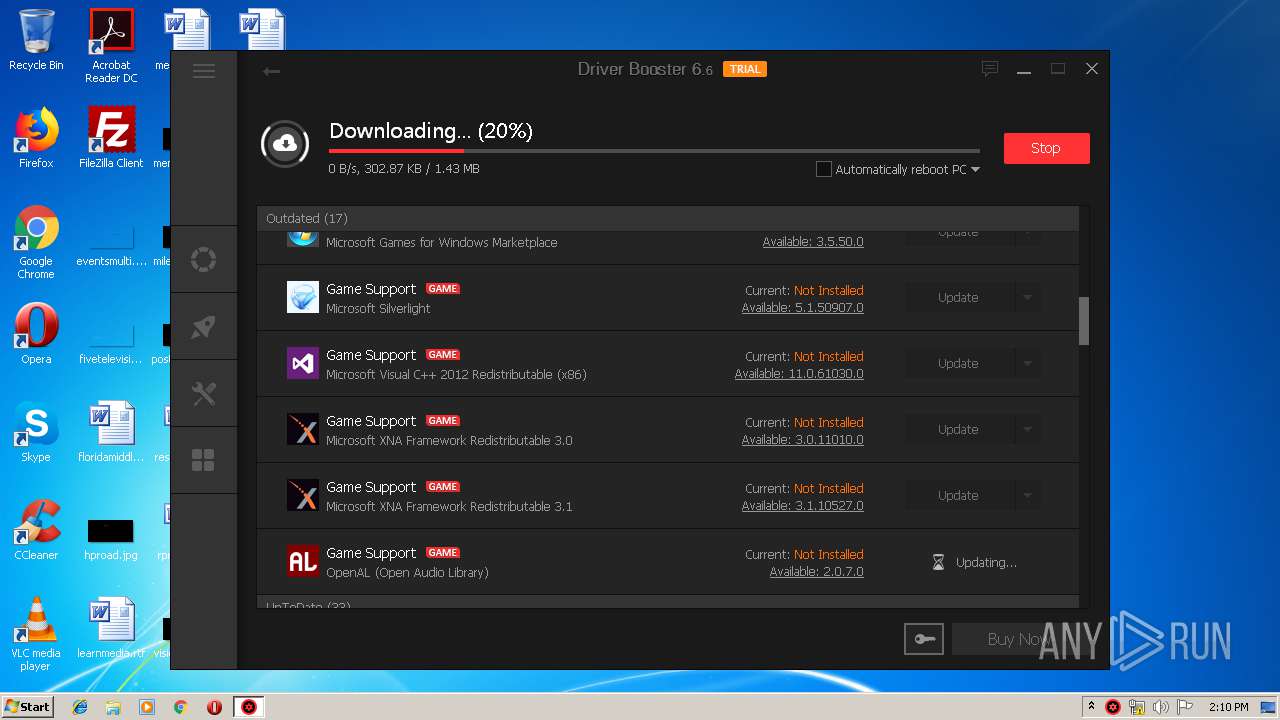Open Acrobat Reader DC desktop shortcut

pyautogui.click(x=111, y=46)
